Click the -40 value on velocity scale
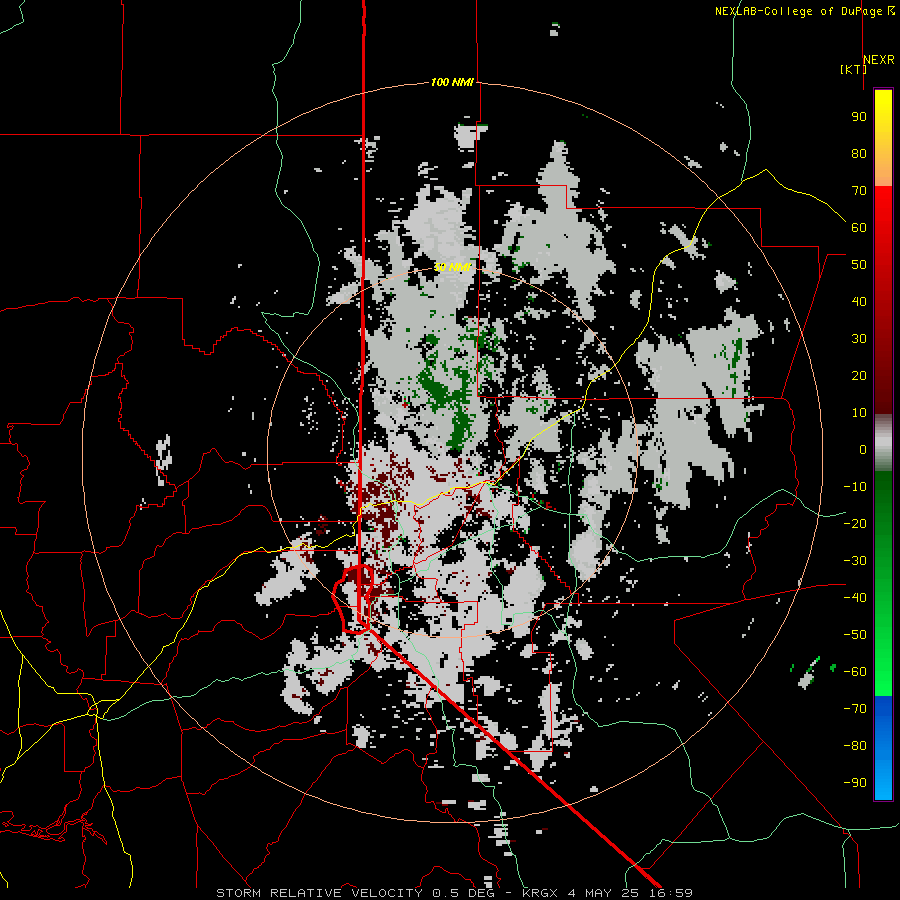 click(x=855, y=598)
